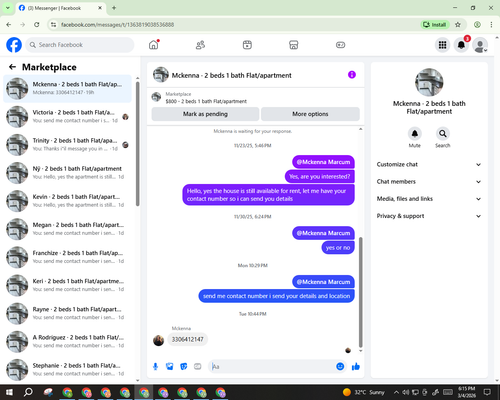Click the conversation list scrollbar
This screenshot has width=500, height=400.
pos(138,143)
